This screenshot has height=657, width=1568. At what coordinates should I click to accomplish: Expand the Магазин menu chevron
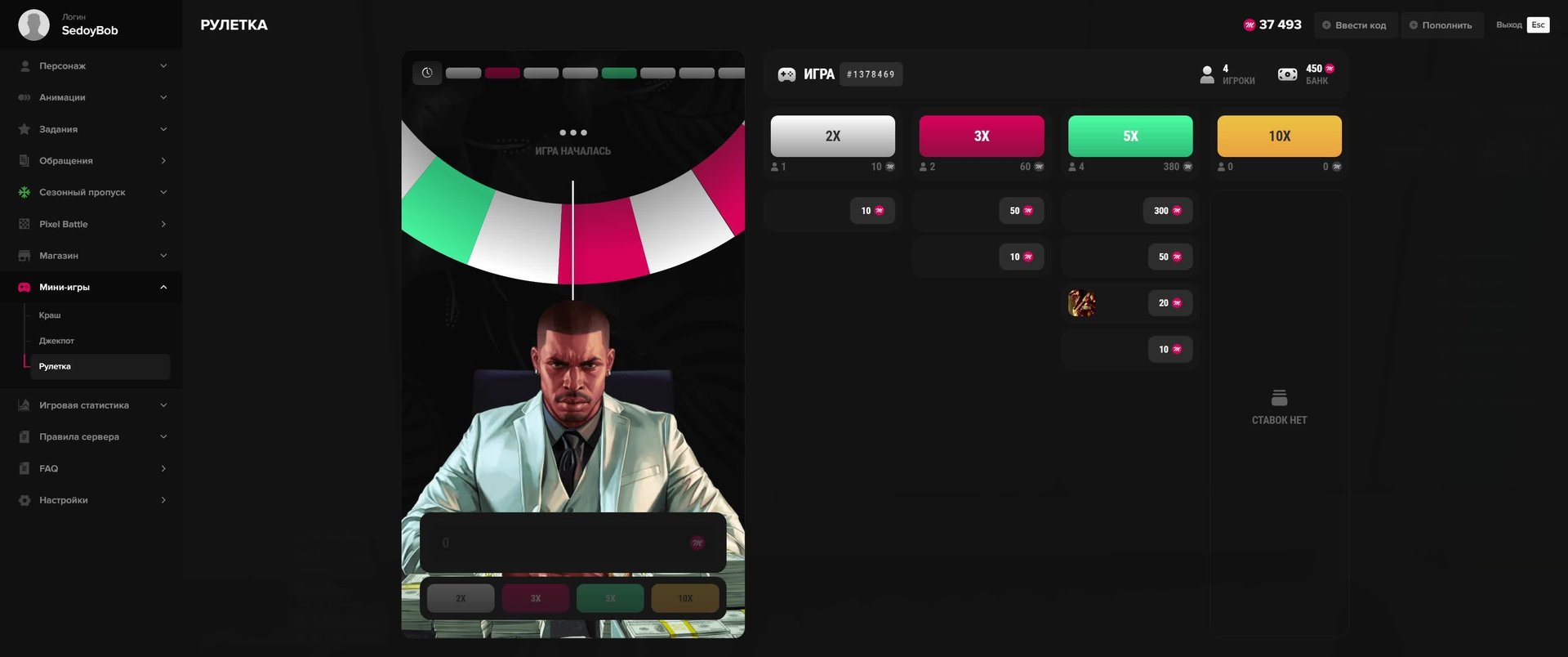(x=163, y=256)
